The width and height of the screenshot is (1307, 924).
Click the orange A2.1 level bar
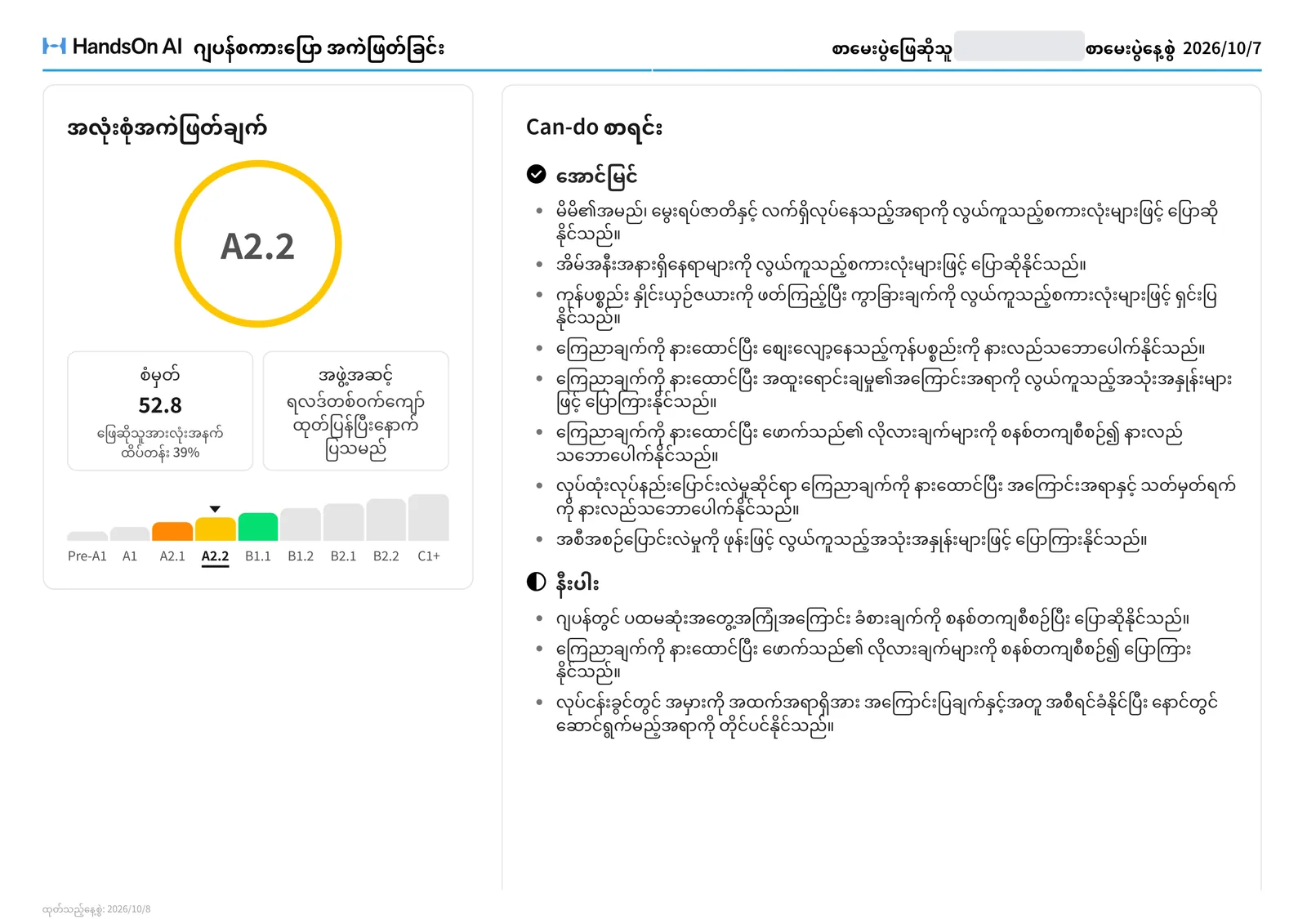pos(172,531)
